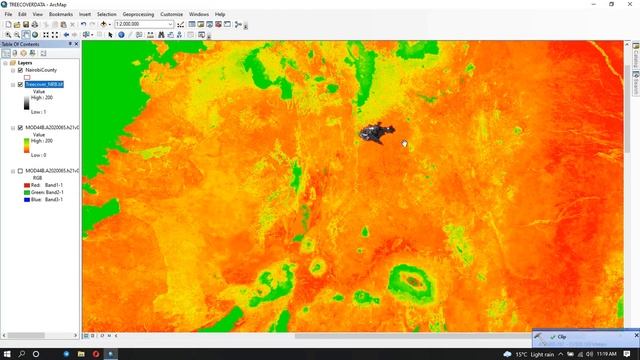Select the Select Features tool

pyautogui.click(x=85, y=35)
